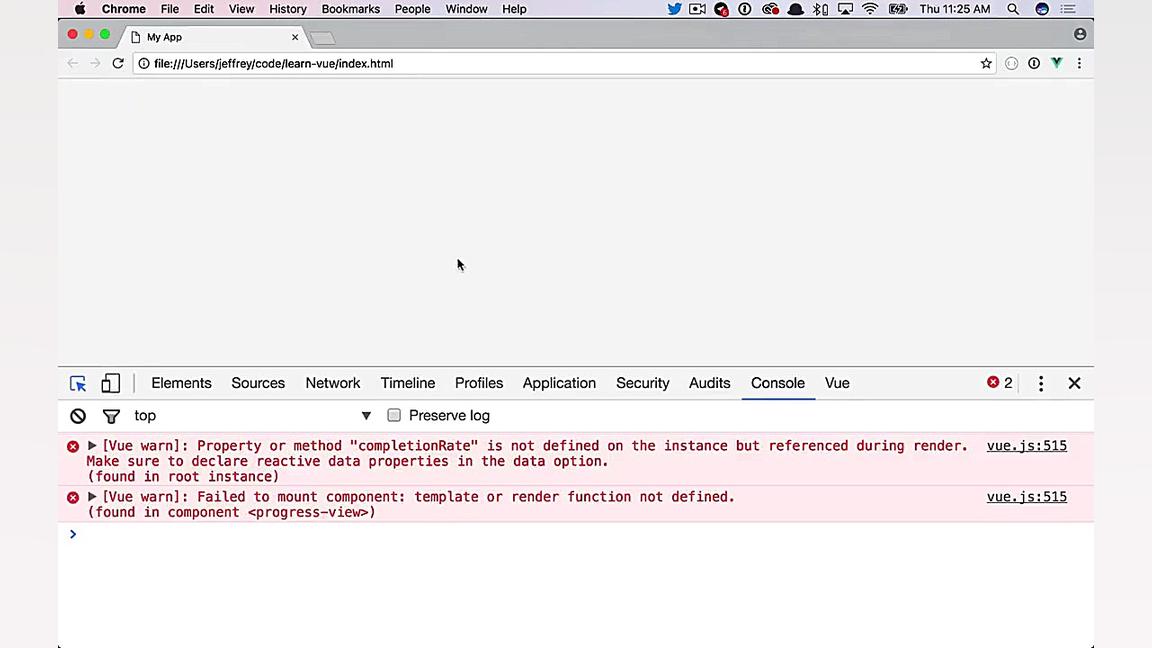
Task: Open the Apple menu
Action: click(79, 9)
